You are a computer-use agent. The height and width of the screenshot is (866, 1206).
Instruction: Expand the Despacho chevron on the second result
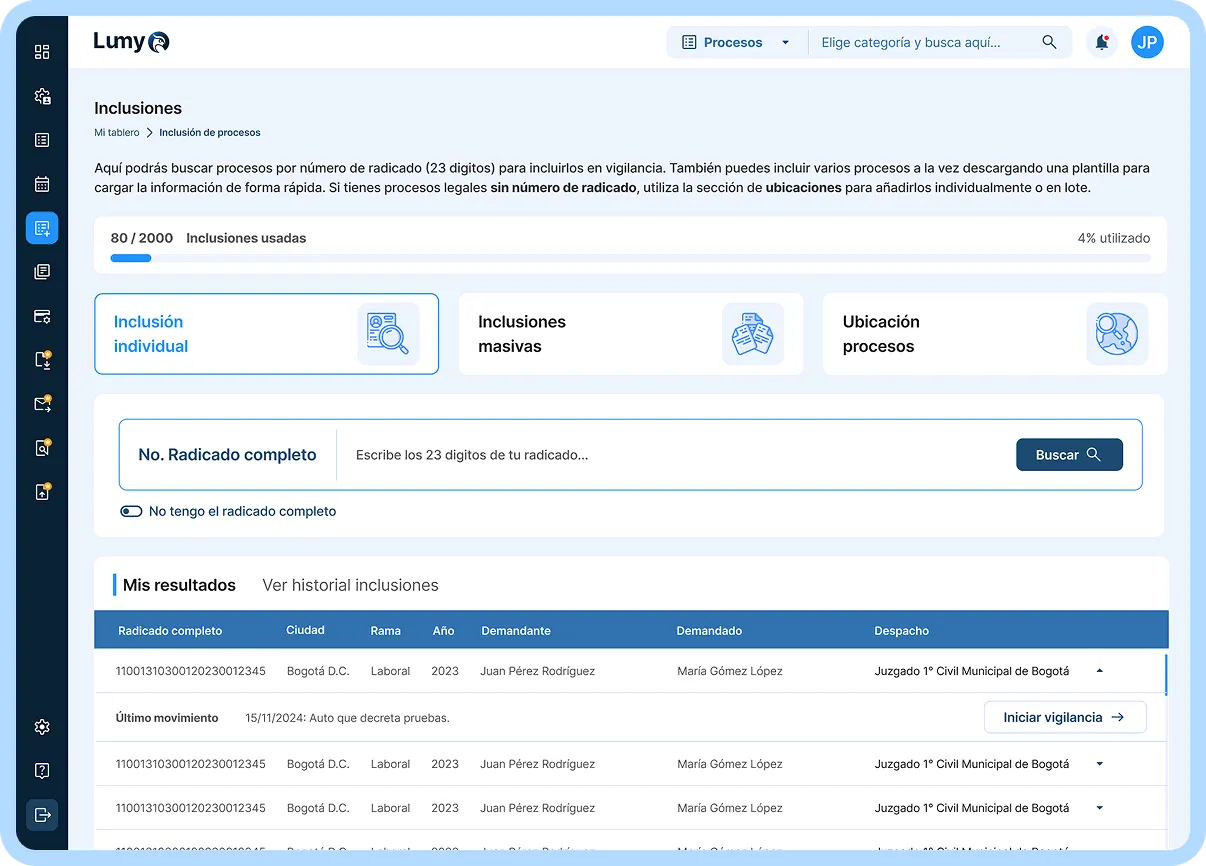1099,763
